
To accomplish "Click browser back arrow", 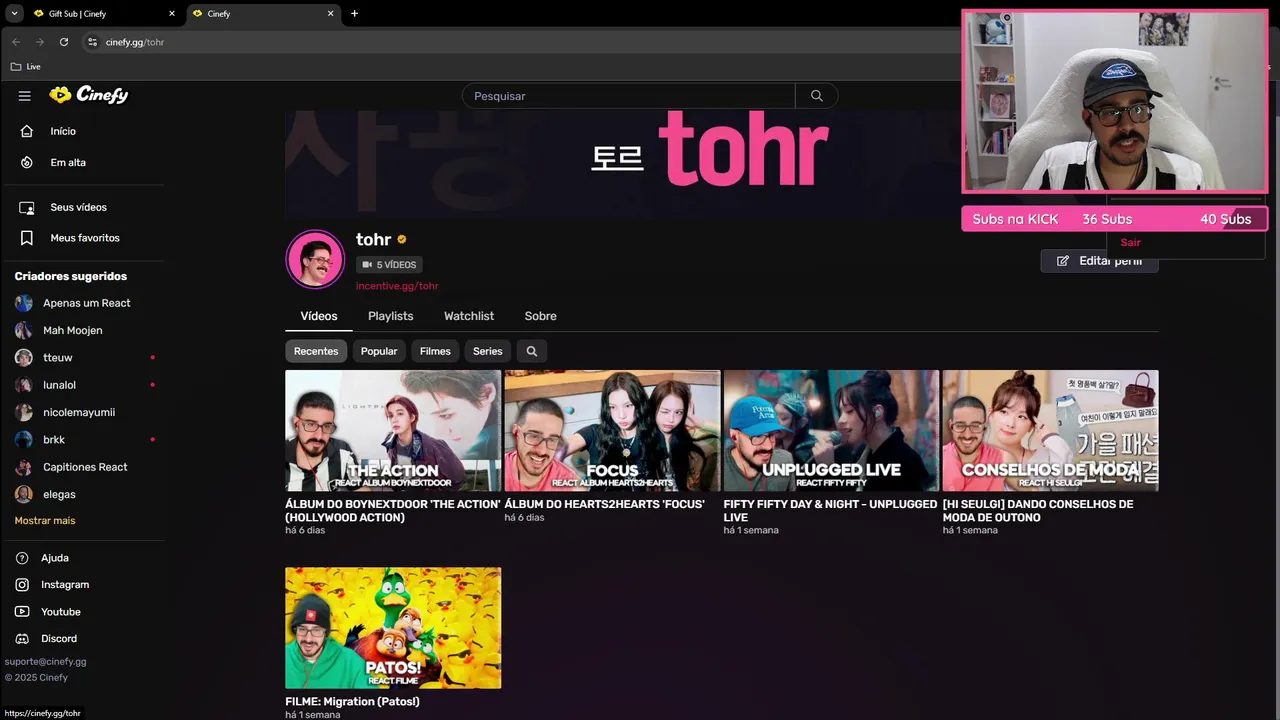I will (16, 42).
